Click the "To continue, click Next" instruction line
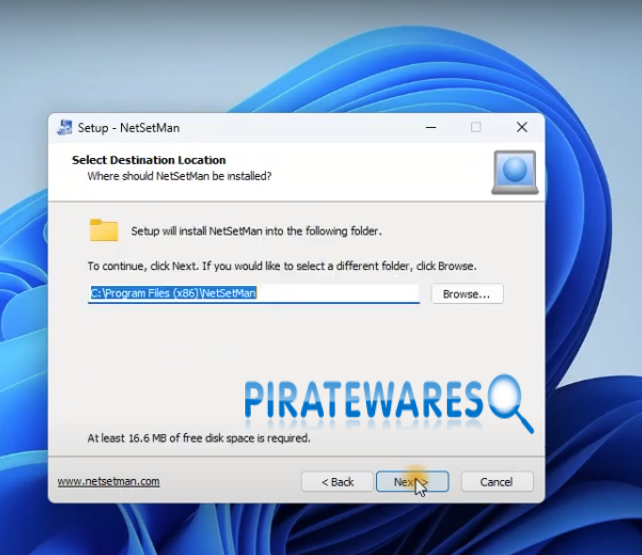 pos(282,267)
